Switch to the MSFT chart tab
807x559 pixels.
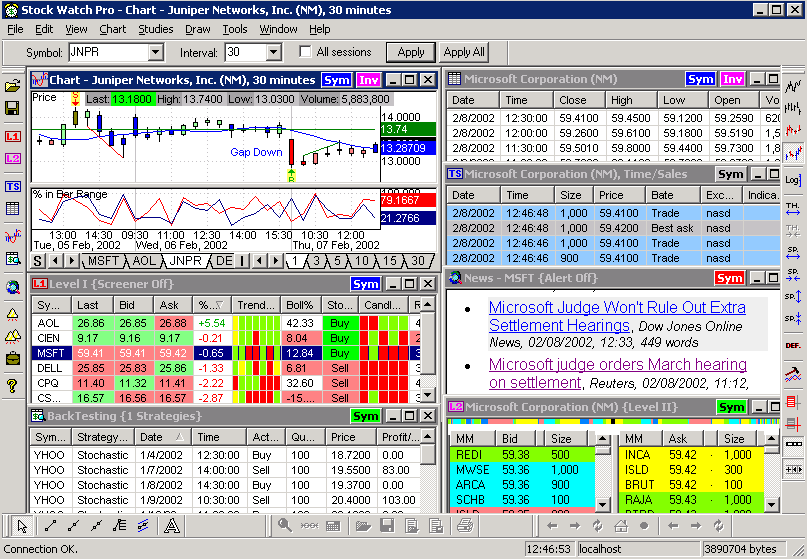coord(103,261)
